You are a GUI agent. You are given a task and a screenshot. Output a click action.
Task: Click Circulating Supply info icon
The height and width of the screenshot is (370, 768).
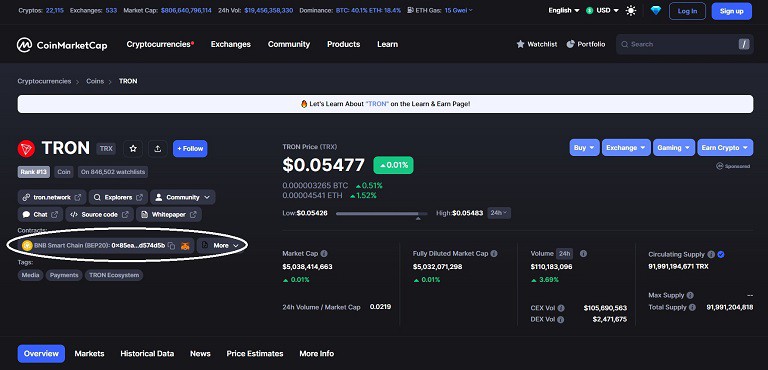[711, 254]
